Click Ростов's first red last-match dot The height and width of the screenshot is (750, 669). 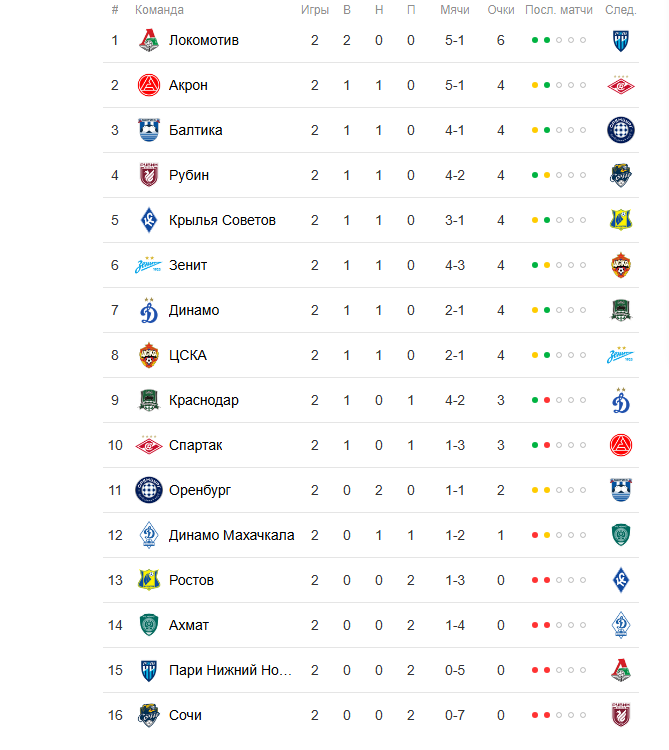(535, 580)
